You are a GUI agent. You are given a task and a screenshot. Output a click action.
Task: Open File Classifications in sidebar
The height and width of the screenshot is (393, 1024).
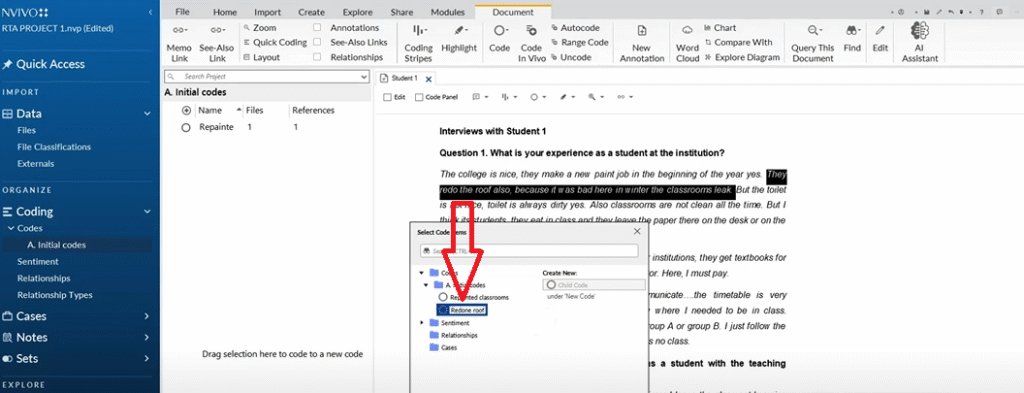54,147
